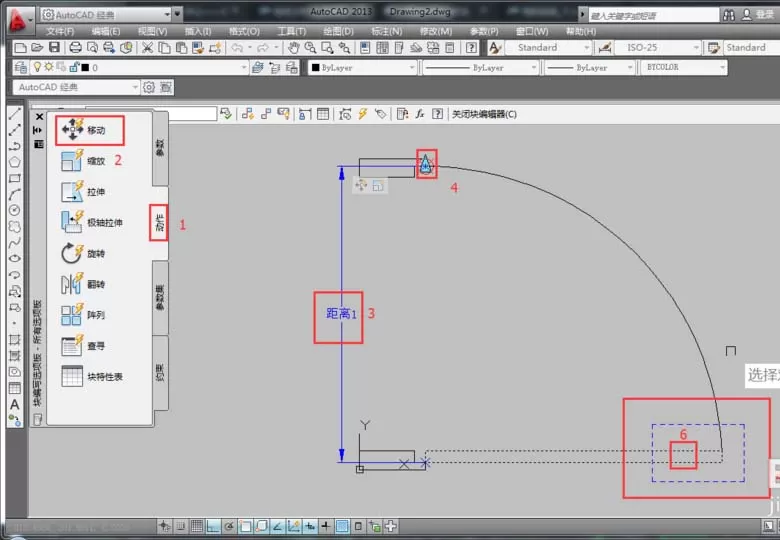This screenshot has height=540, width=780.
Task: Click the keyword search input field
Action: tap(653, 15)
